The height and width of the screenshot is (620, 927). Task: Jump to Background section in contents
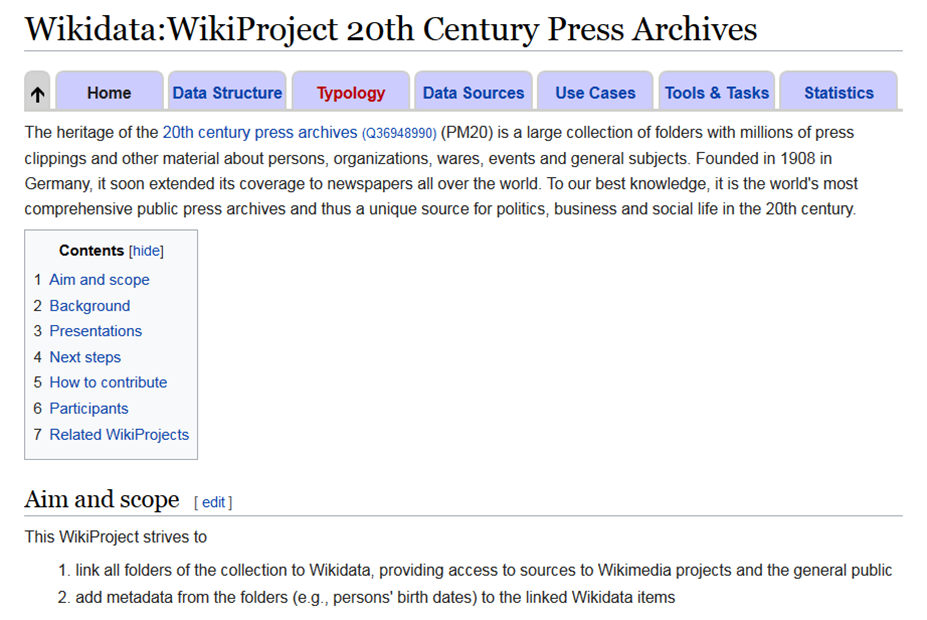pos(90,306)
